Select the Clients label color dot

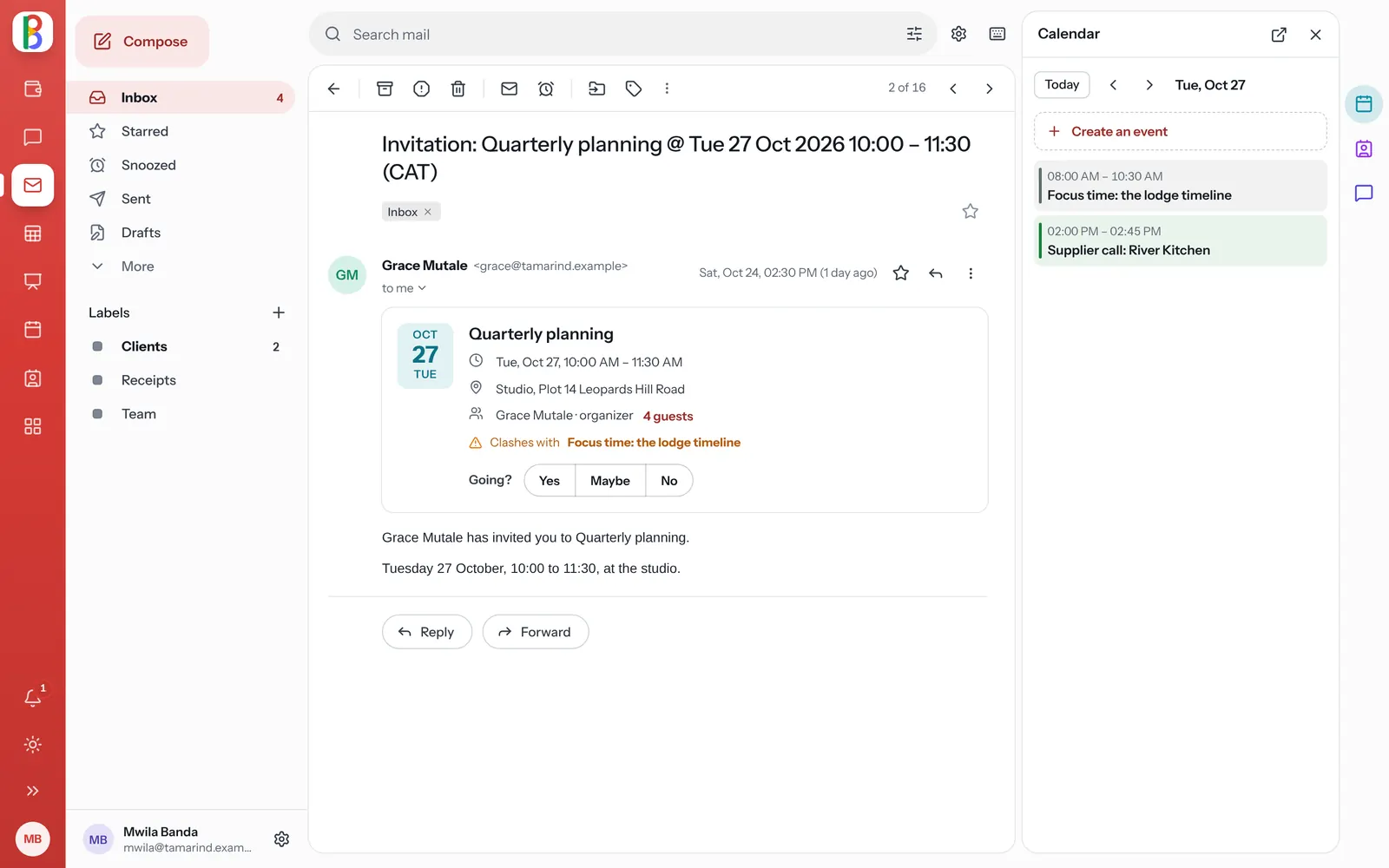[x=97, y=346]
